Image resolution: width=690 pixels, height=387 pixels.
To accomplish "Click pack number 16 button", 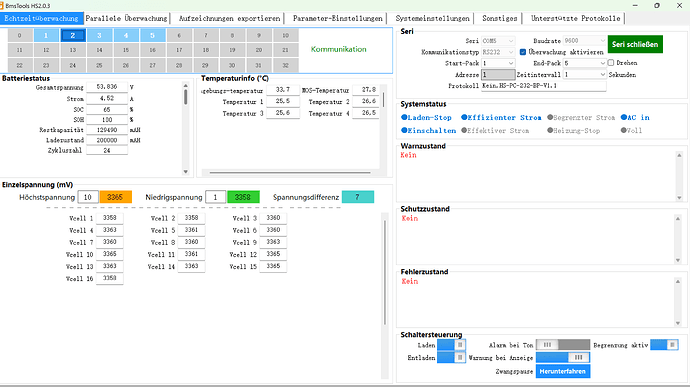I will pos(152,50).
